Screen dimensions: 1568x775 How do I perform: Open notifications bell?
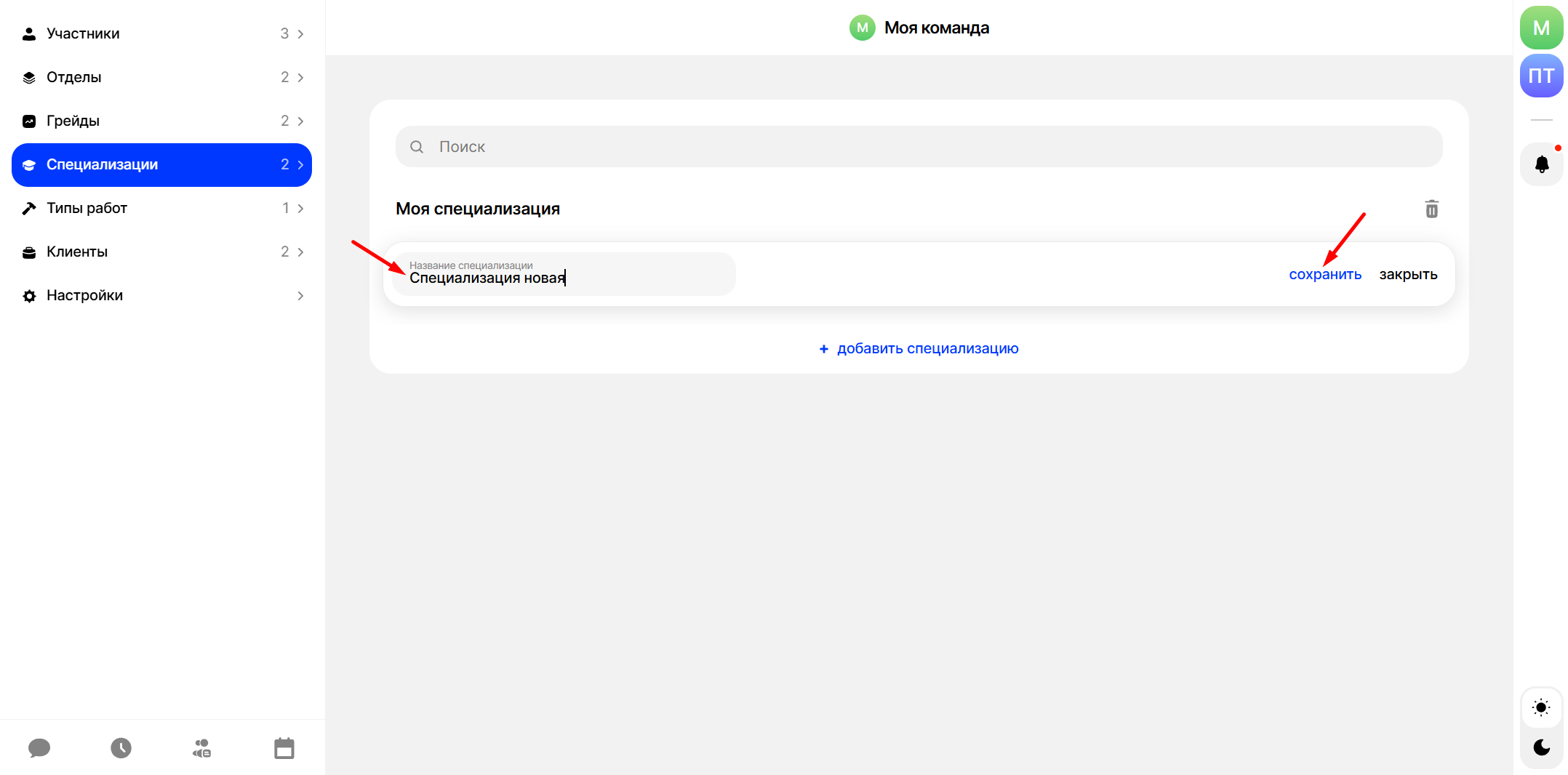pos(1541,164)
